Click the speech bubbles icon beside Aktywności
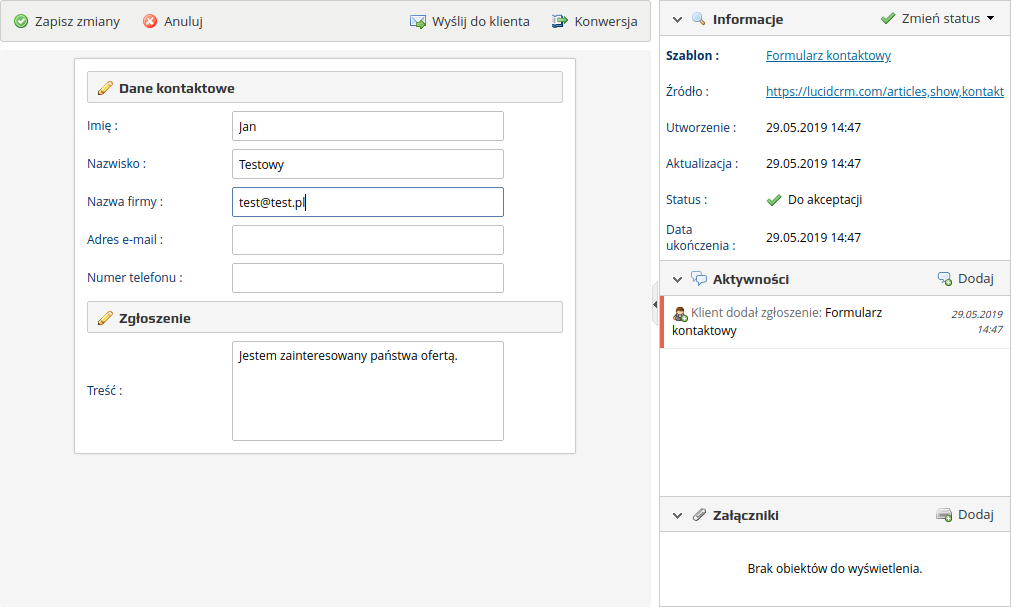1011x607 pixels. coord(699,279)
